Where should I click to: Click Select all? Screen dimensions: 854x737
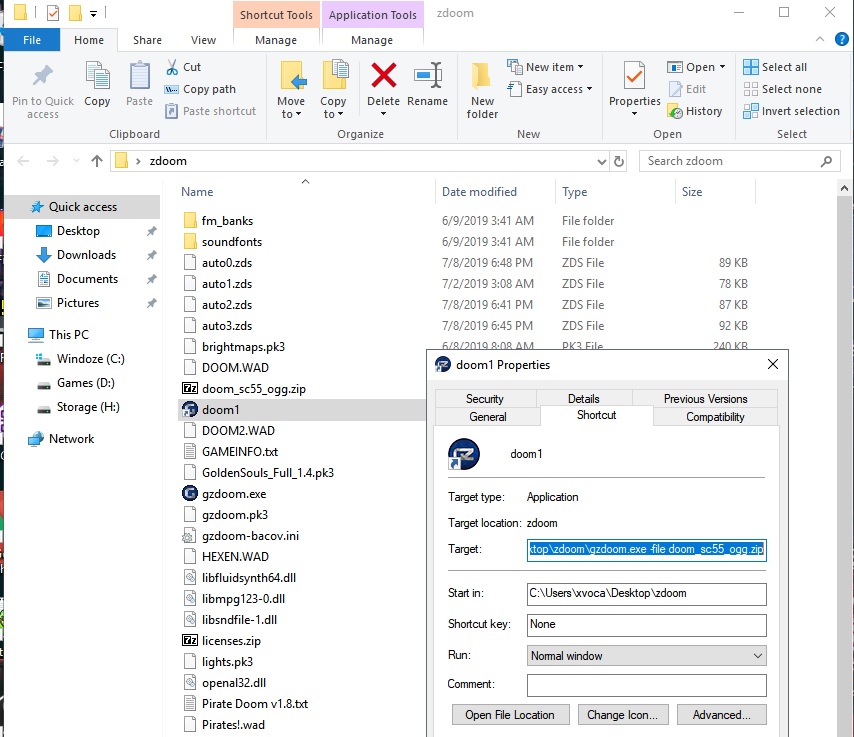(x=775, y=67)
